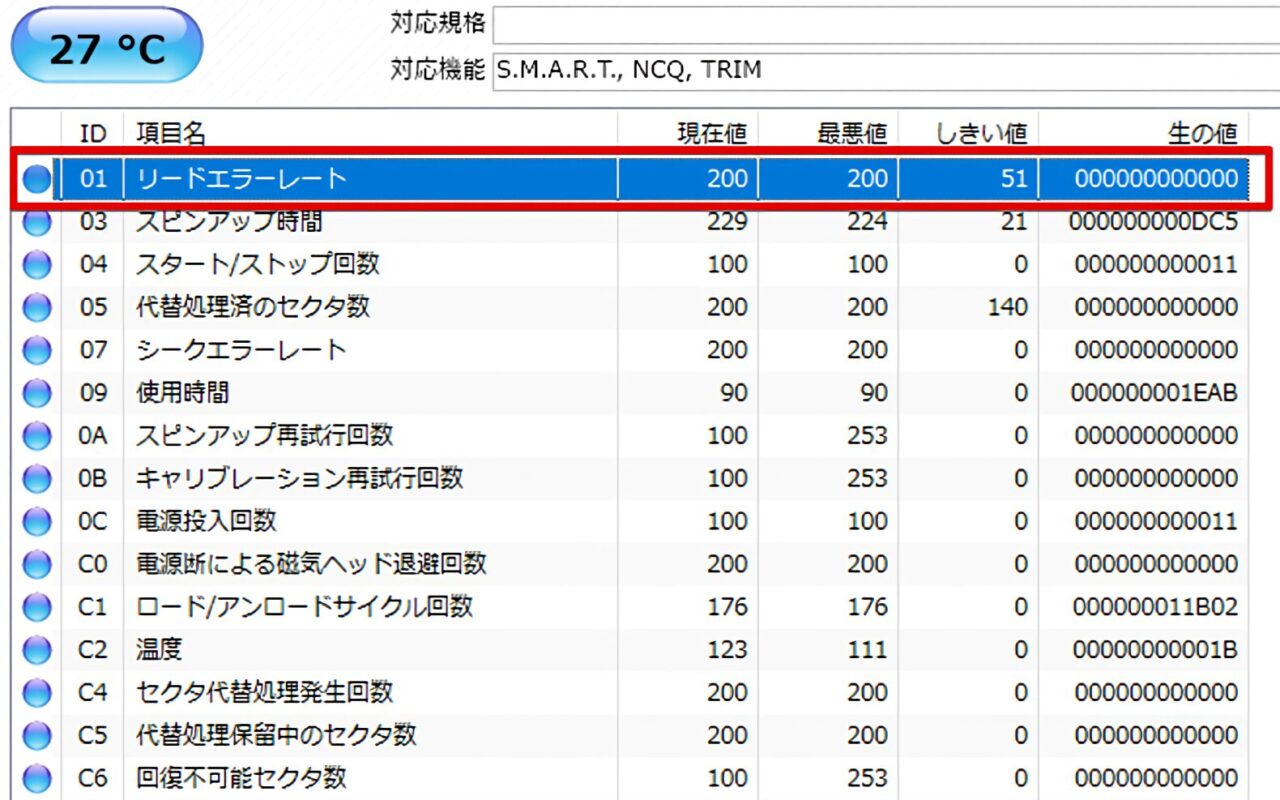Click worst value 224
Screen dimensions: 1280x800
(867, 222)
